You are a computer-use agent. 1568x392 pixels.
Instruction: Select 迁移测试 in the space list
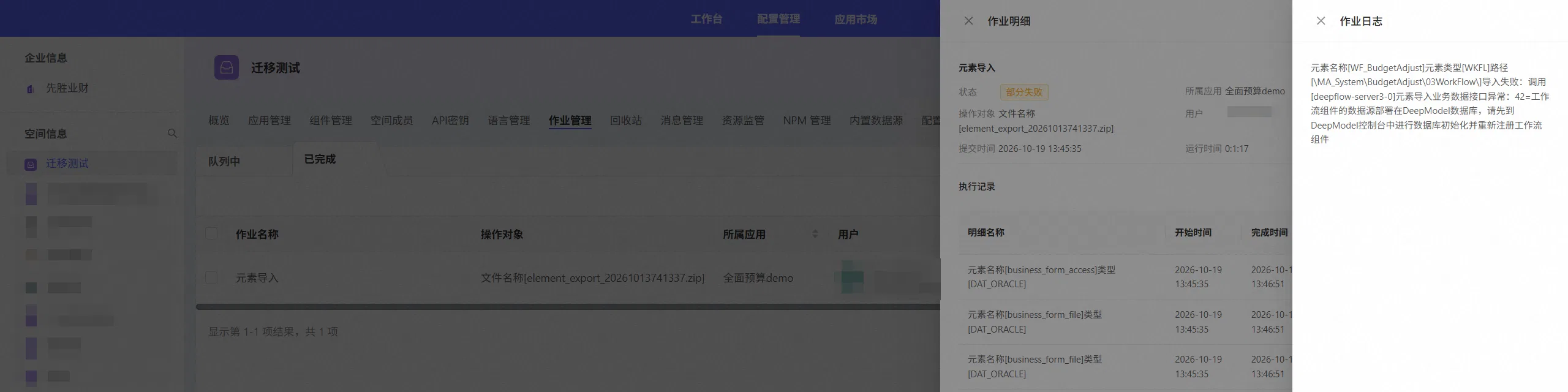click(92, 164)
